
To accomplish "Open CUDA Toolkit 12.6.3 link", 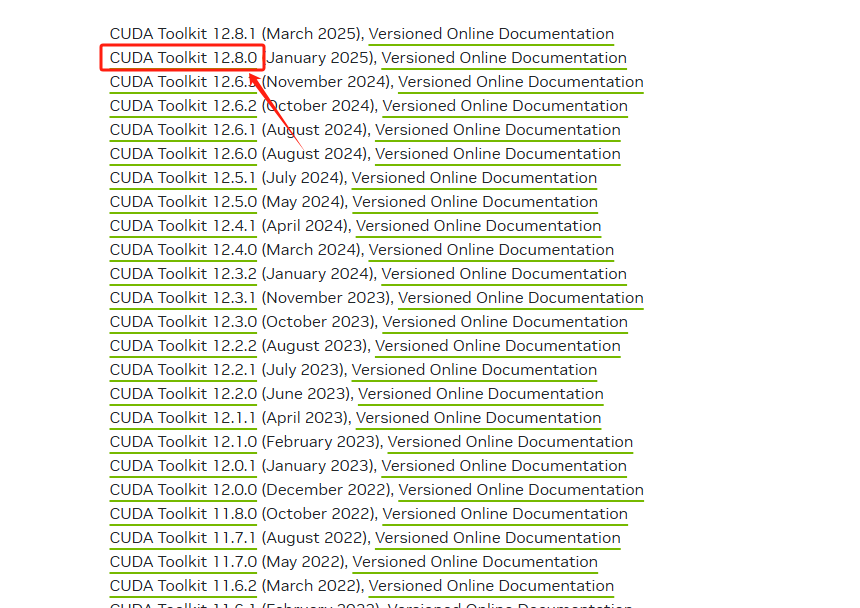I will (x=183, y=82).
